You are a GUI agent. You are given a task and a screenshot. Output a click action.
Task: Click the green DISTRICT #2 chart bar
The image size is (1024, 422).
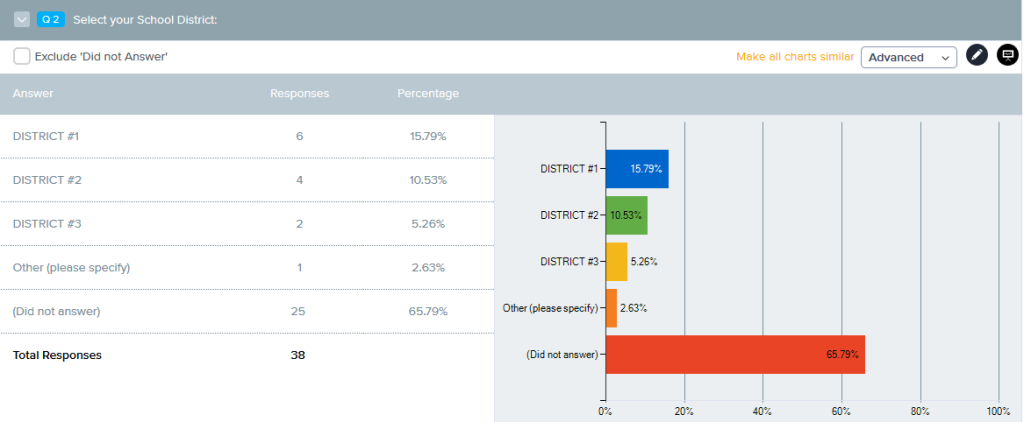tap(626, 215)
